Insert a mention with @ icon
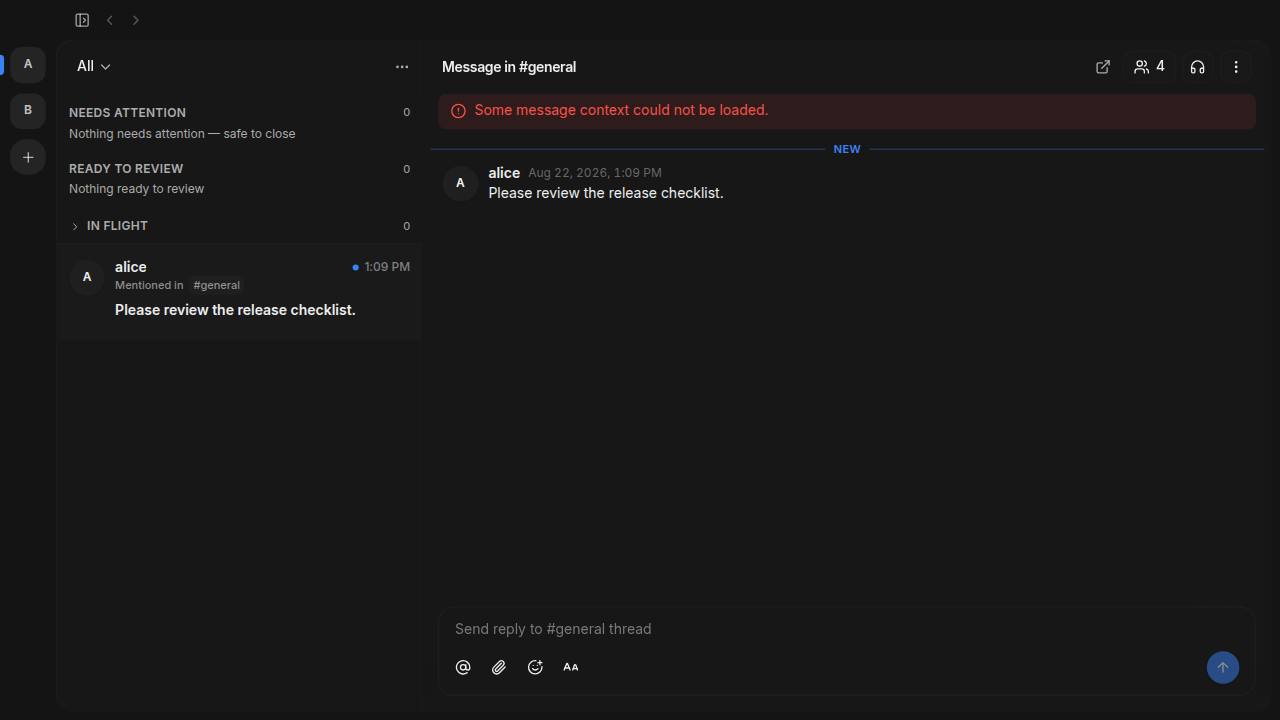 [x=463, y=667]
